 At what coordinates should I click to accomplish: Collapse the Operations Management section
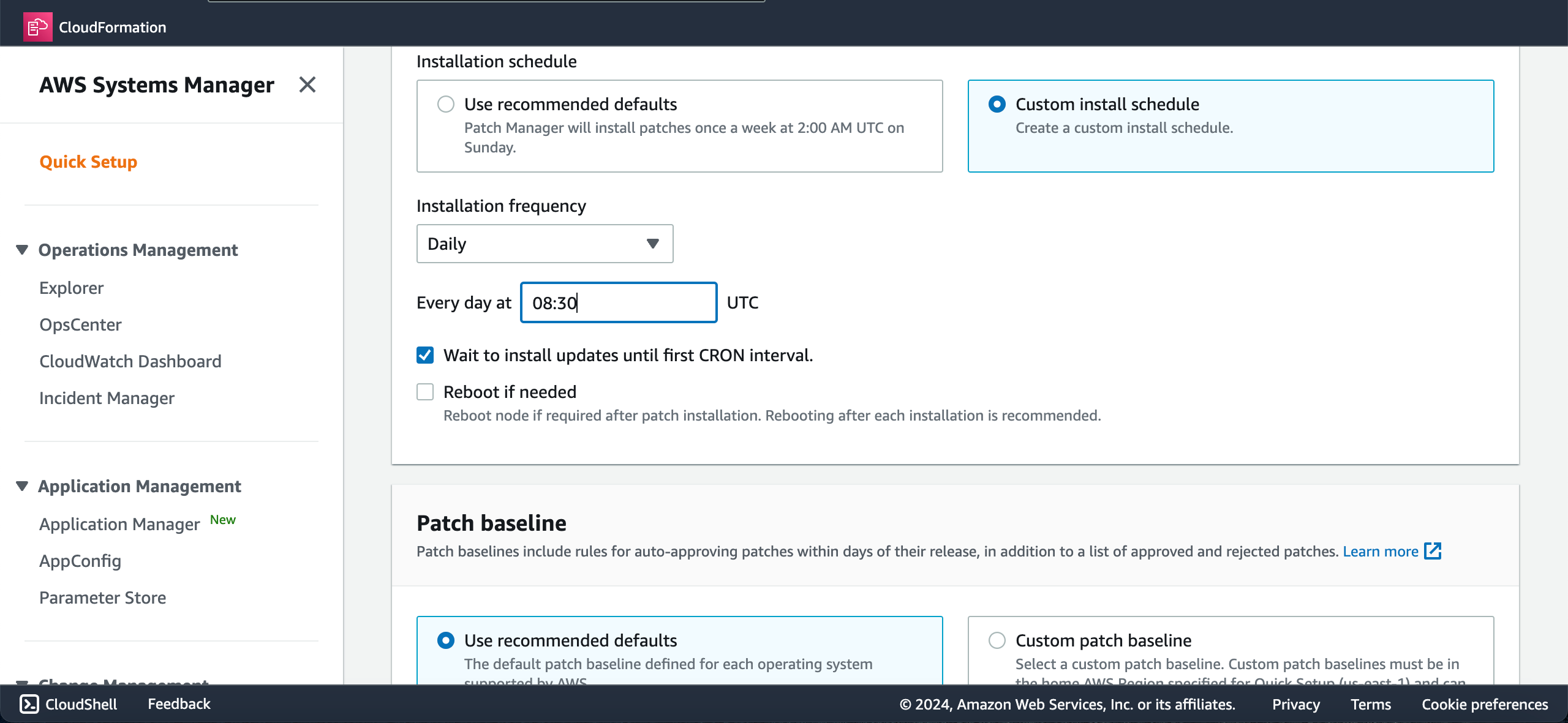pyautogui.click(x=22, y=250)
